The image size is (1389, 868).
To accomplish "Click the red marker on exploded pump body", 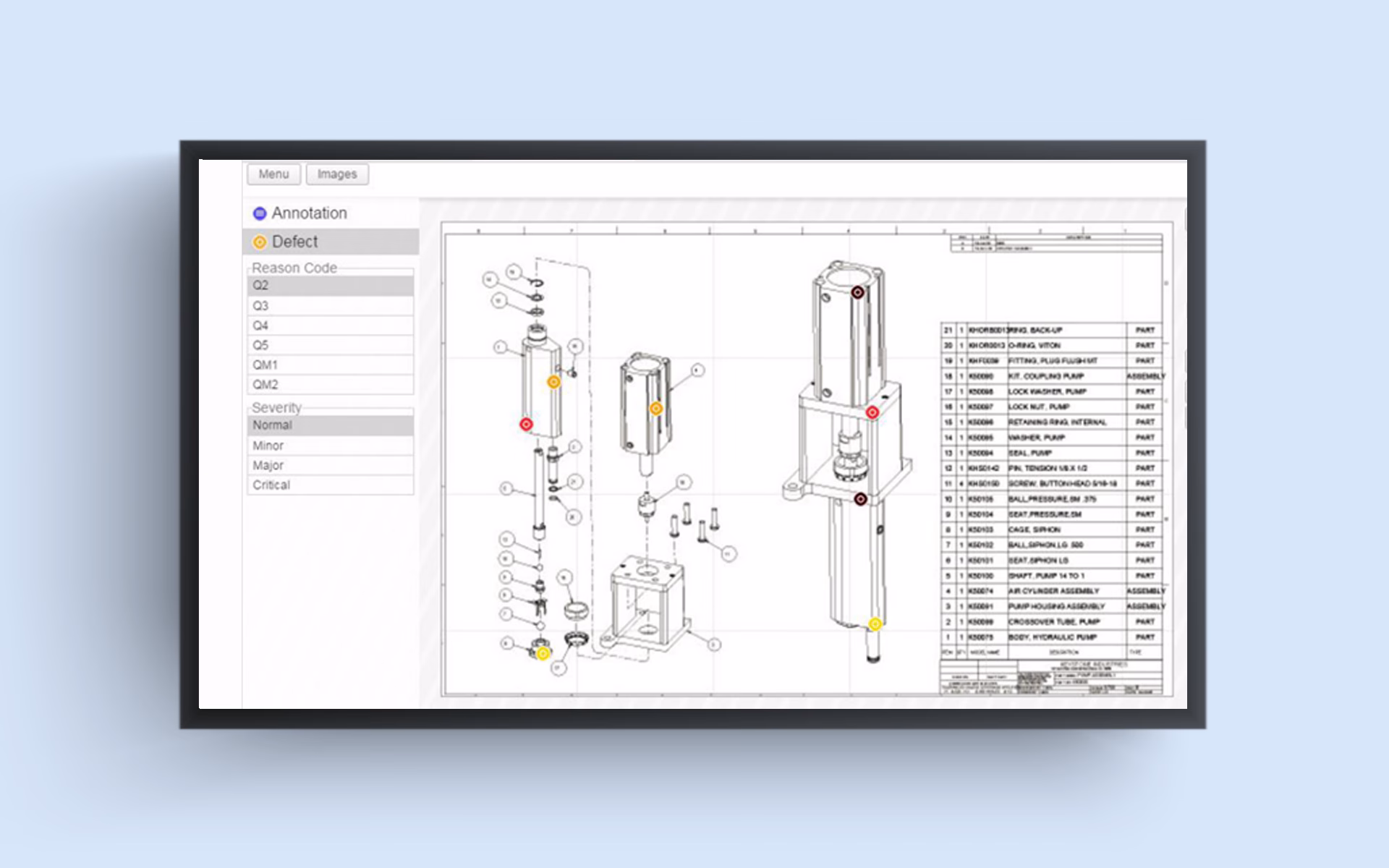I will (x=527, y=424).
